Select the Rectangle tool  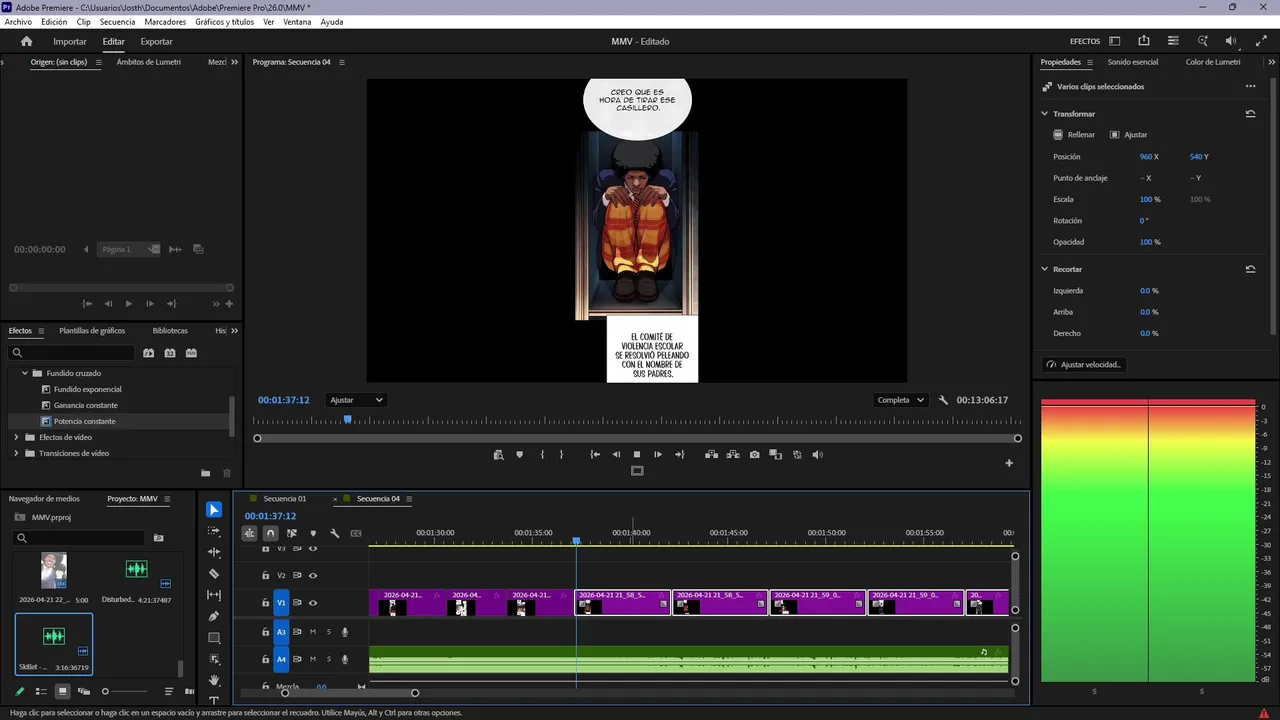pyautogui.click(x=214, y=638)
